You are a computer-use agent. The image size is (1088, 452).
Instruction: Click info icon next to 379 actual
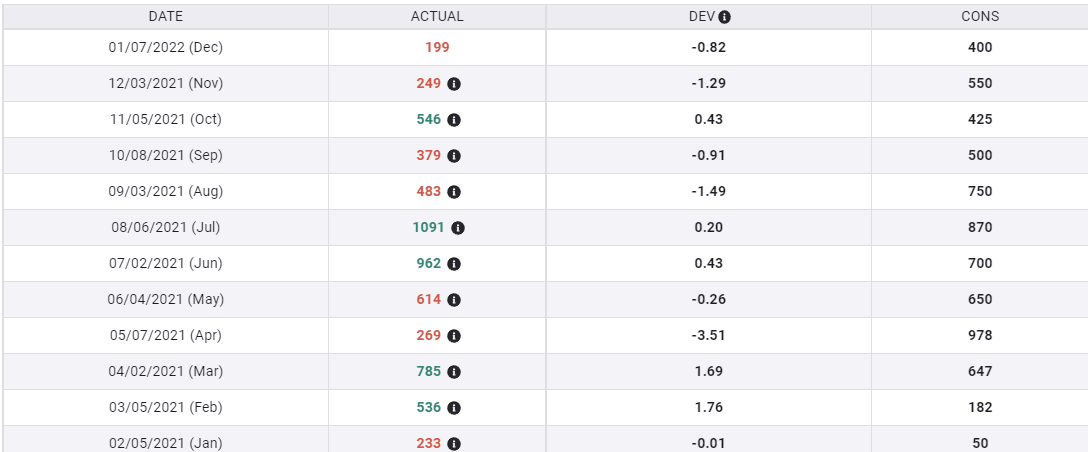pyautogui.click(x=454, y=156)
